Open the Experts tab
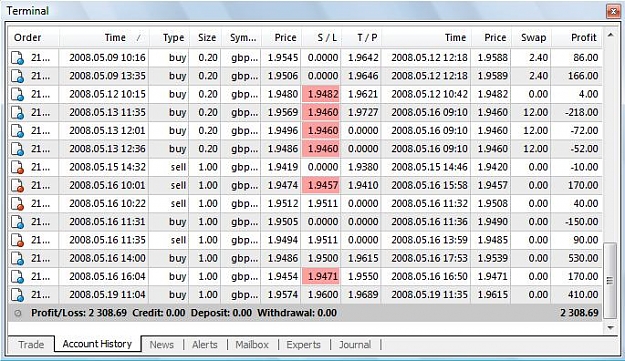Image resolution: width=625 pixels, height=361 pixels. pos(303,345)
